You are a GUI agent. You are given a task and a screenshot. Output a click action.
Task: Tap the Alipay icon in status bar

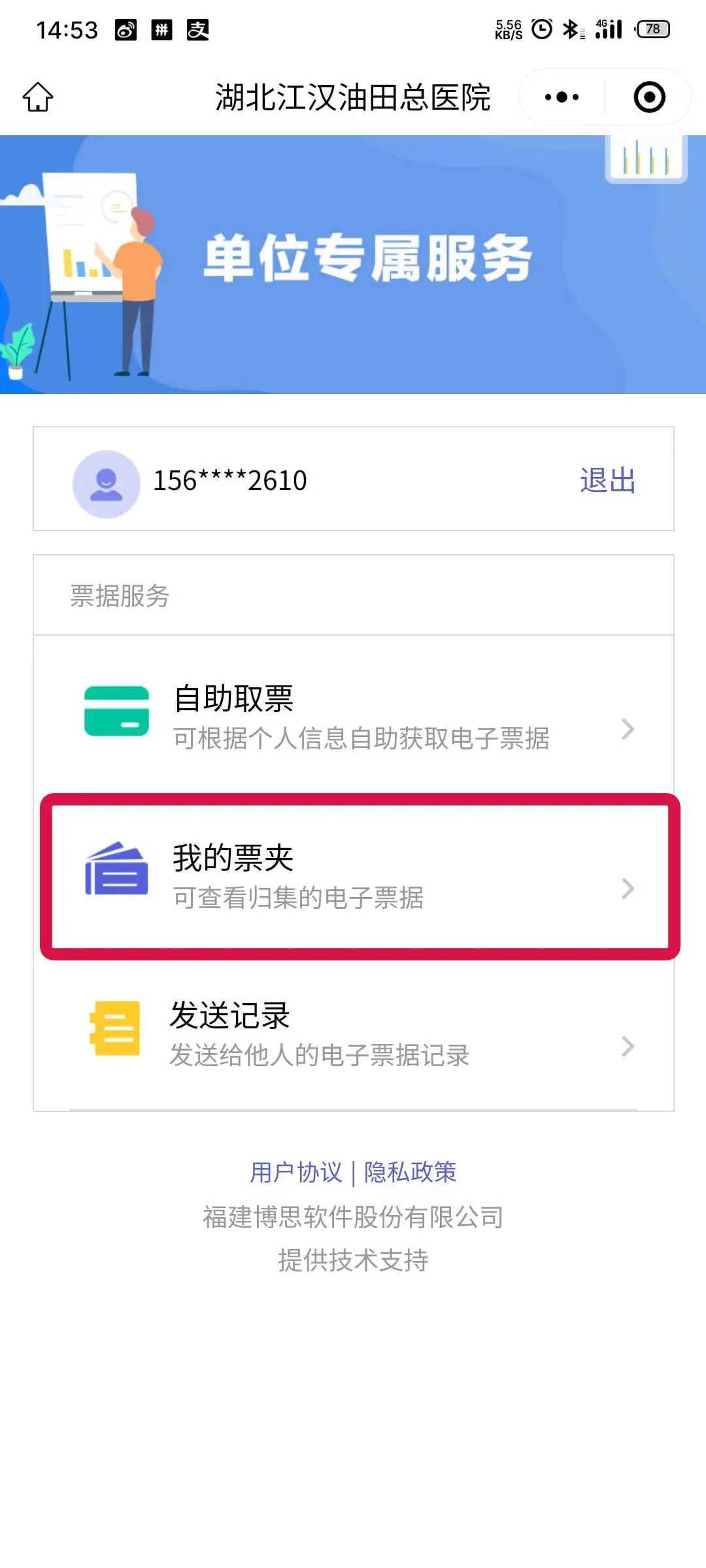pos(197,29)
